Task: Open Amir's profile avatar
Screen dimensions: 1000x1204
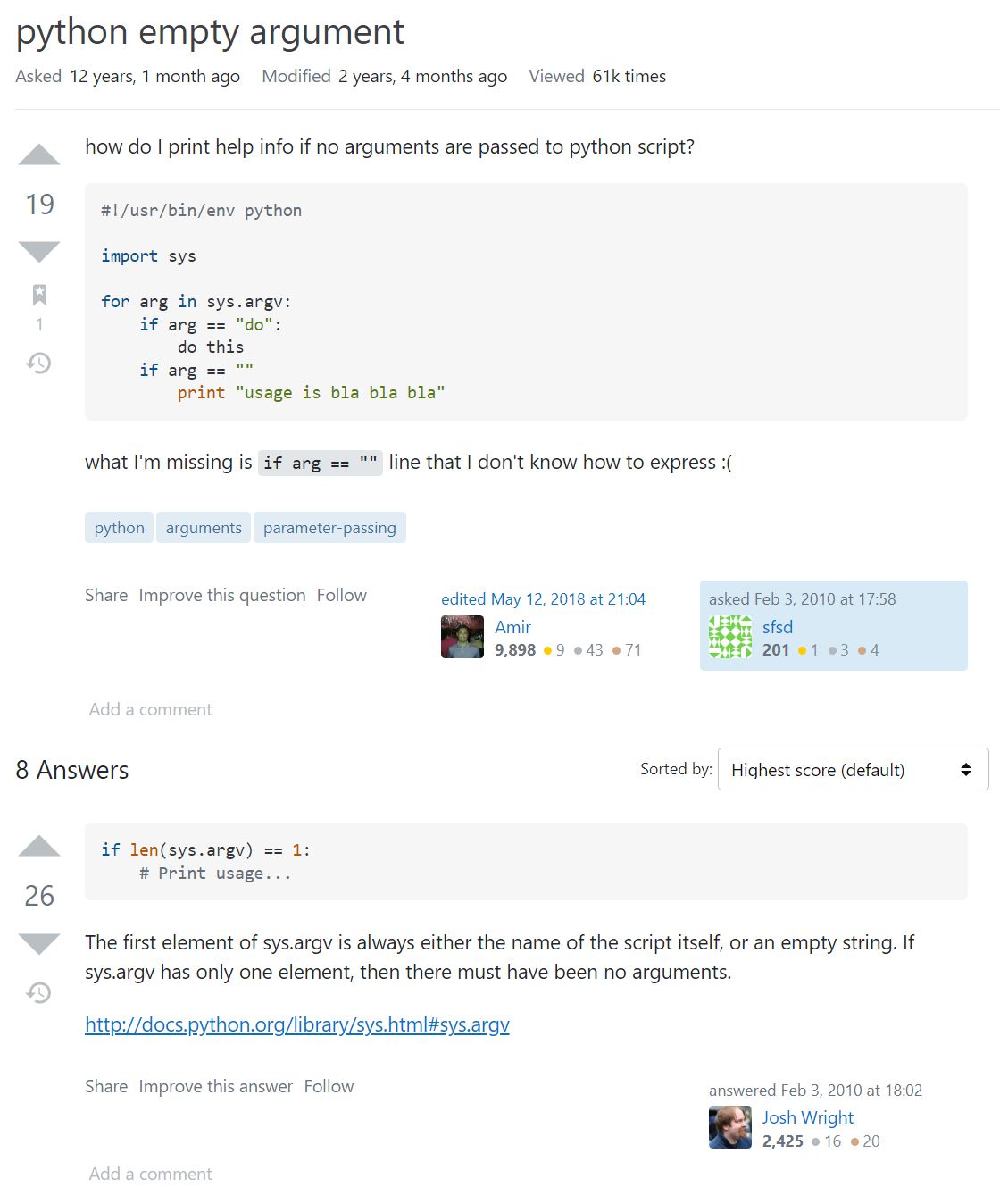Action: [462, 637]
